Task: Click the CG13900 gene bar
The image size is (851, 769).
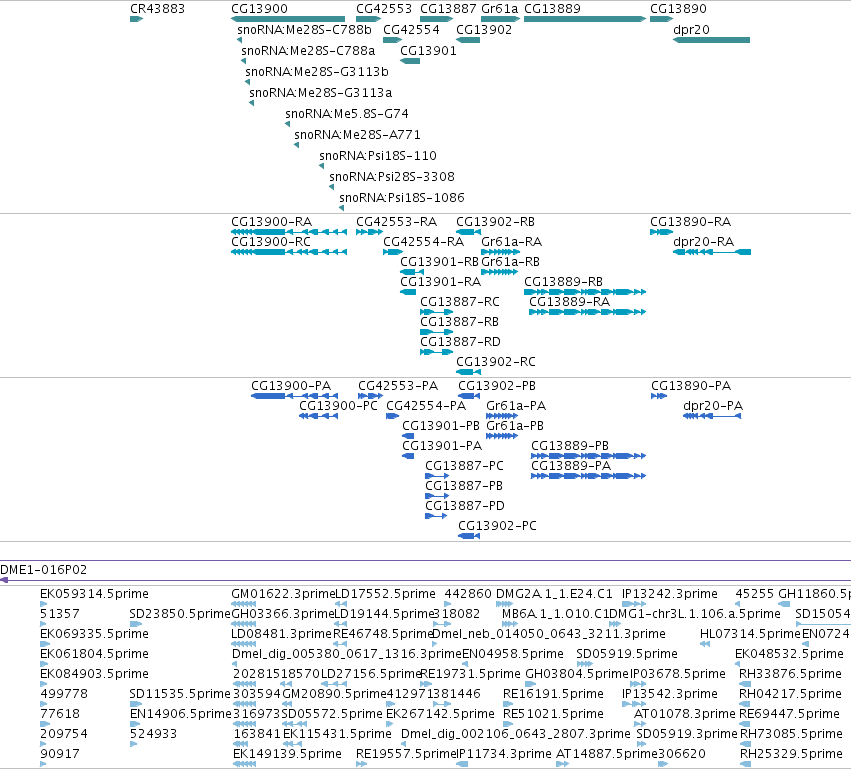Action: (288, 19)
